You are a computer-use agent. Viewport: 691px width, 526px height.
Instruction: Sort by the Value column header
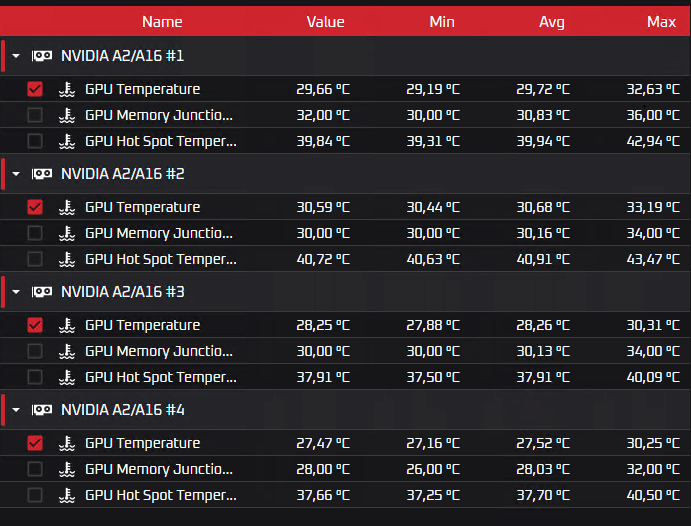(326, 22)
